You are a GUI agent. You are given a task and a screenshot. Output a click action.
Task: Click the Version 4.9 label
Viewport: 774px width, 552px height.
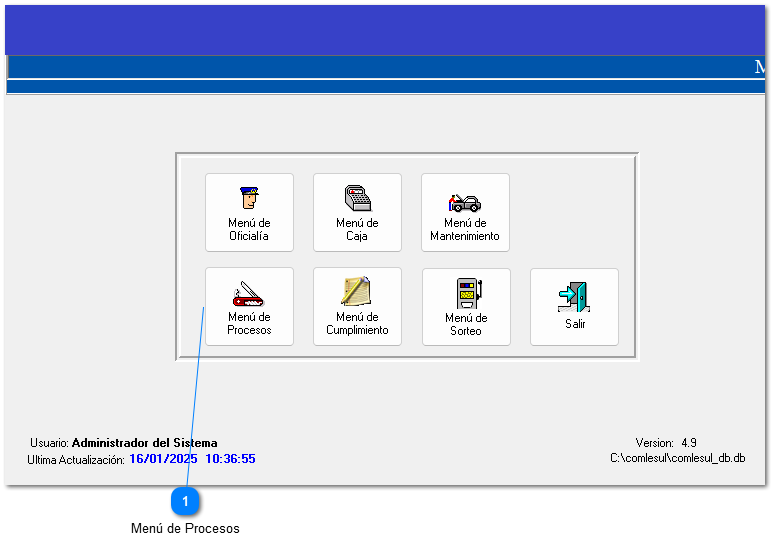666,443
